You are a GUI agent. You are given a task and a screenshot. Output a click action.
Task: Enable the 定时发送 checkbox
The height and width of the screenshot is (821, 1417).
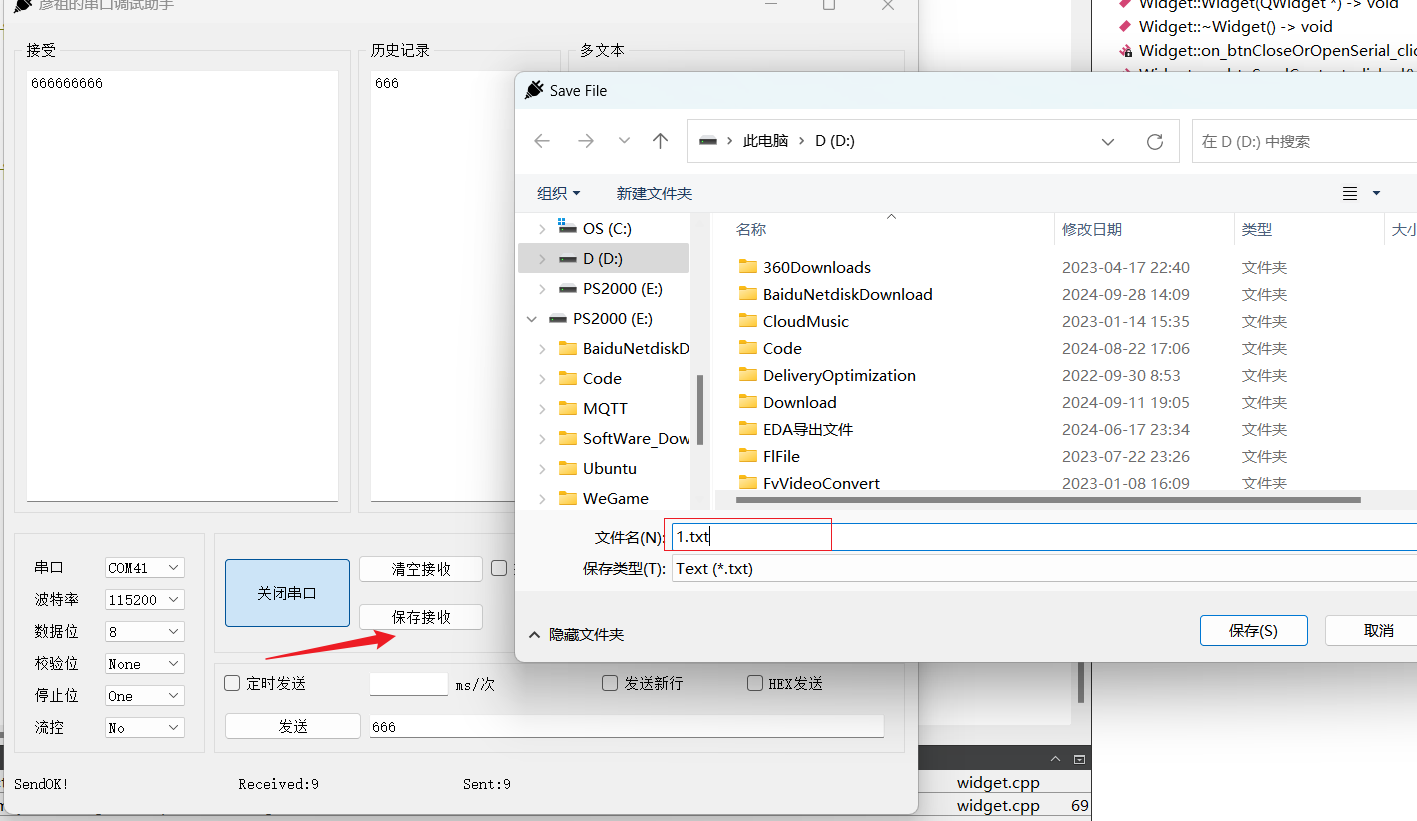click(x=232, y=684)
